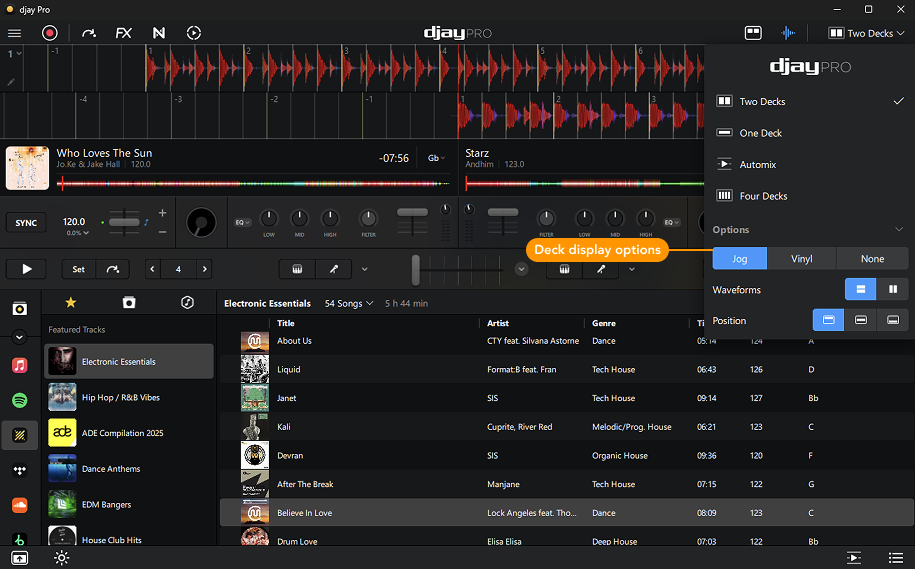Select One Deck layout
This screenshot has width=915, height=569.
coord(809,133)
